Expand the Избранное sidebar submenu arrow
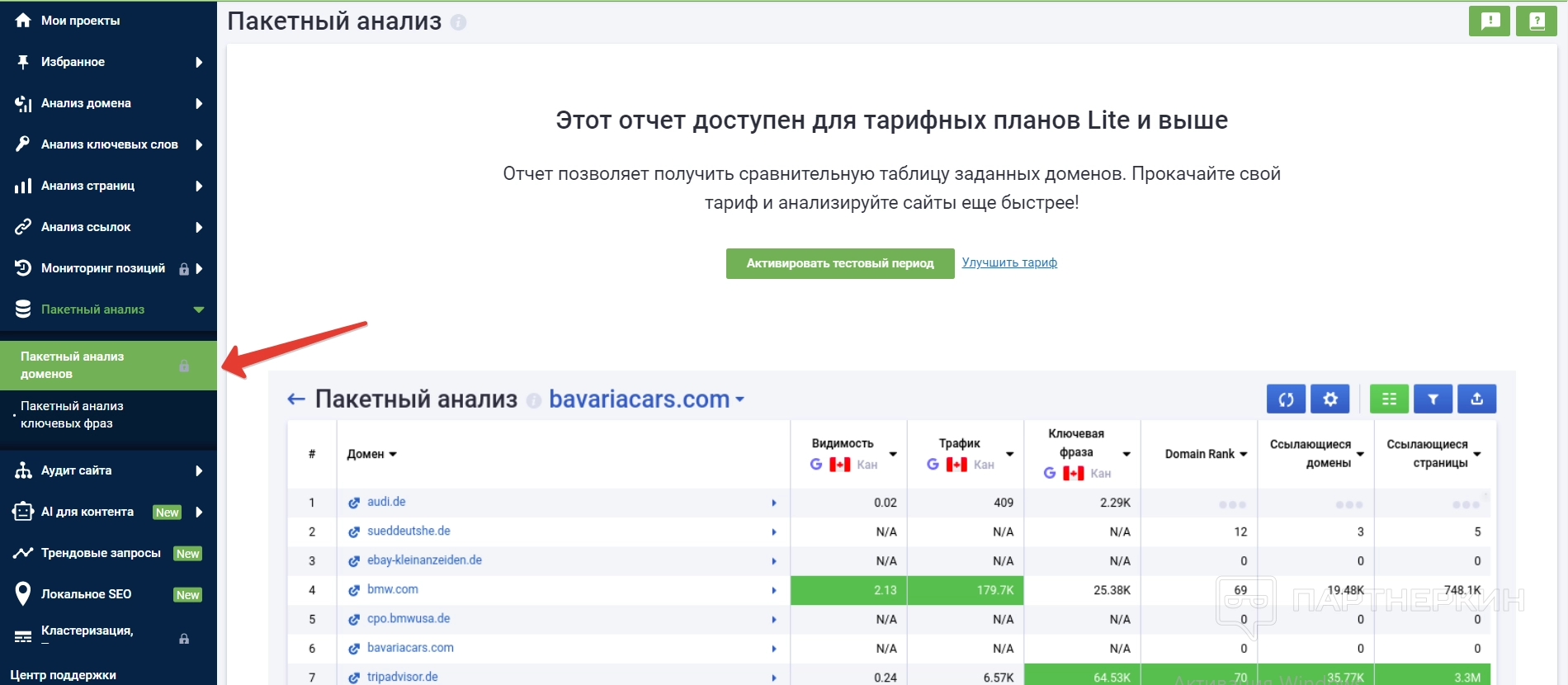1568x685 pixels. tap(199, 62)
